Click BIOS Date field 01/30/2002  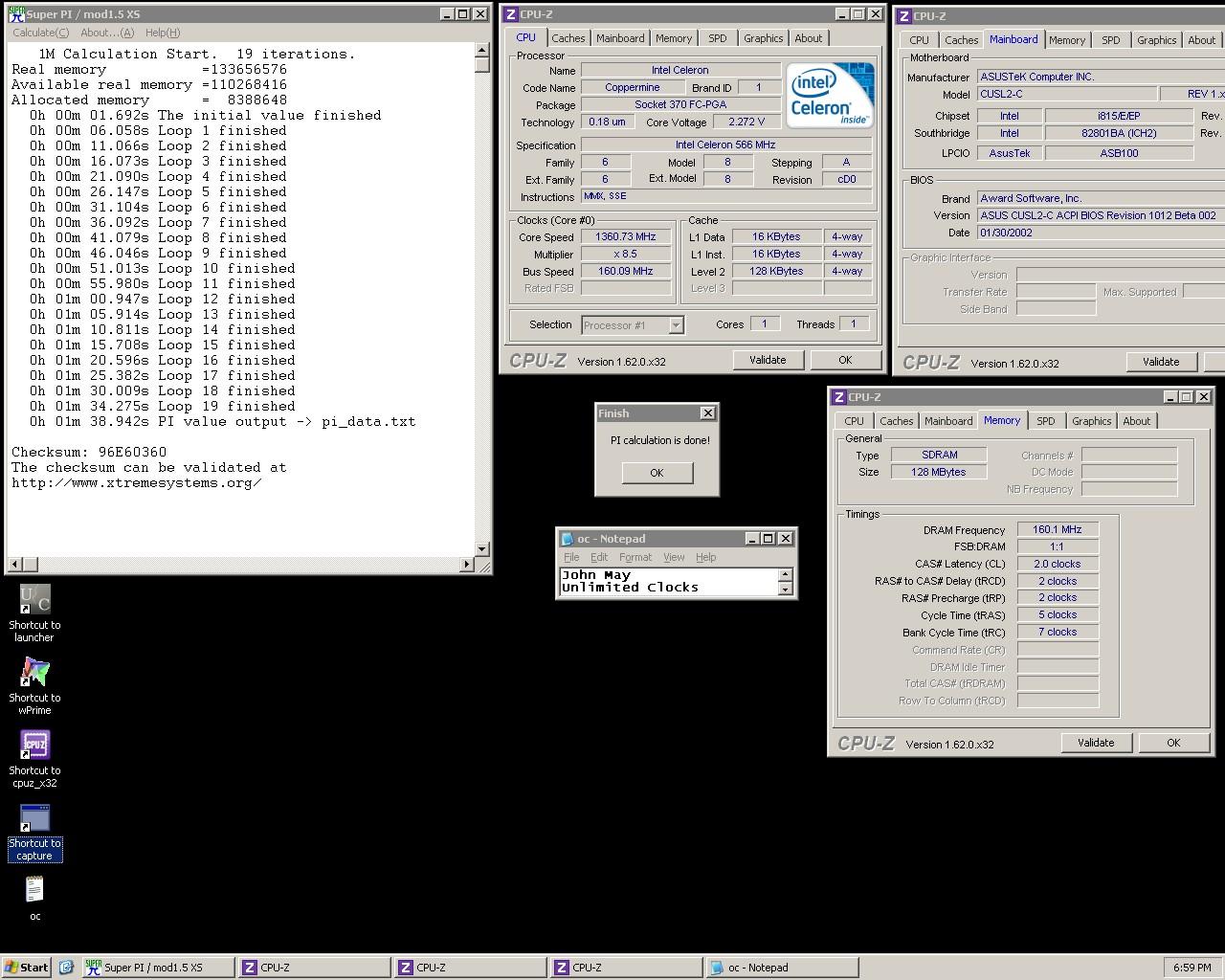coord(1100,234)
